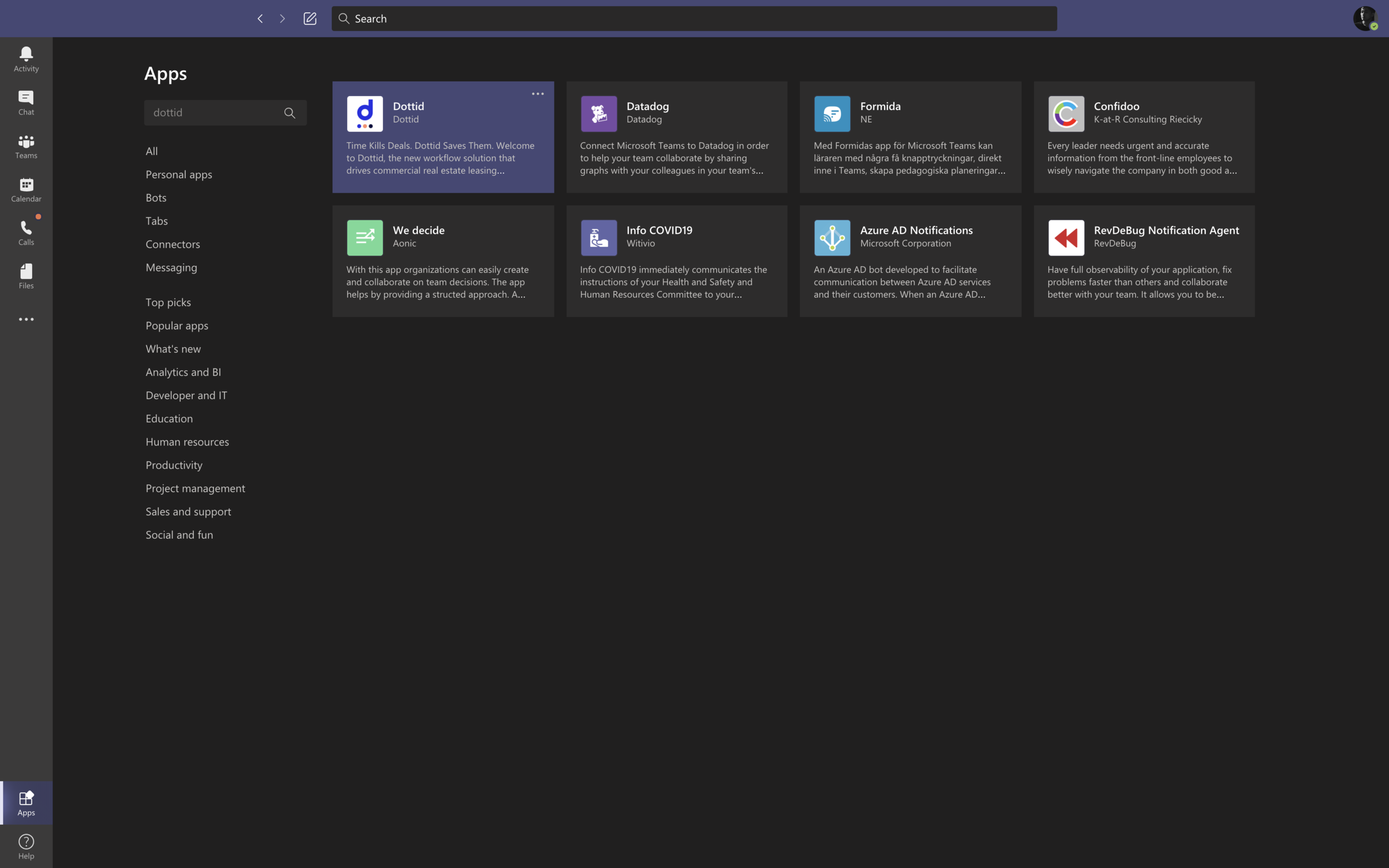Go back with the left chevron

(x=260, y=18)
